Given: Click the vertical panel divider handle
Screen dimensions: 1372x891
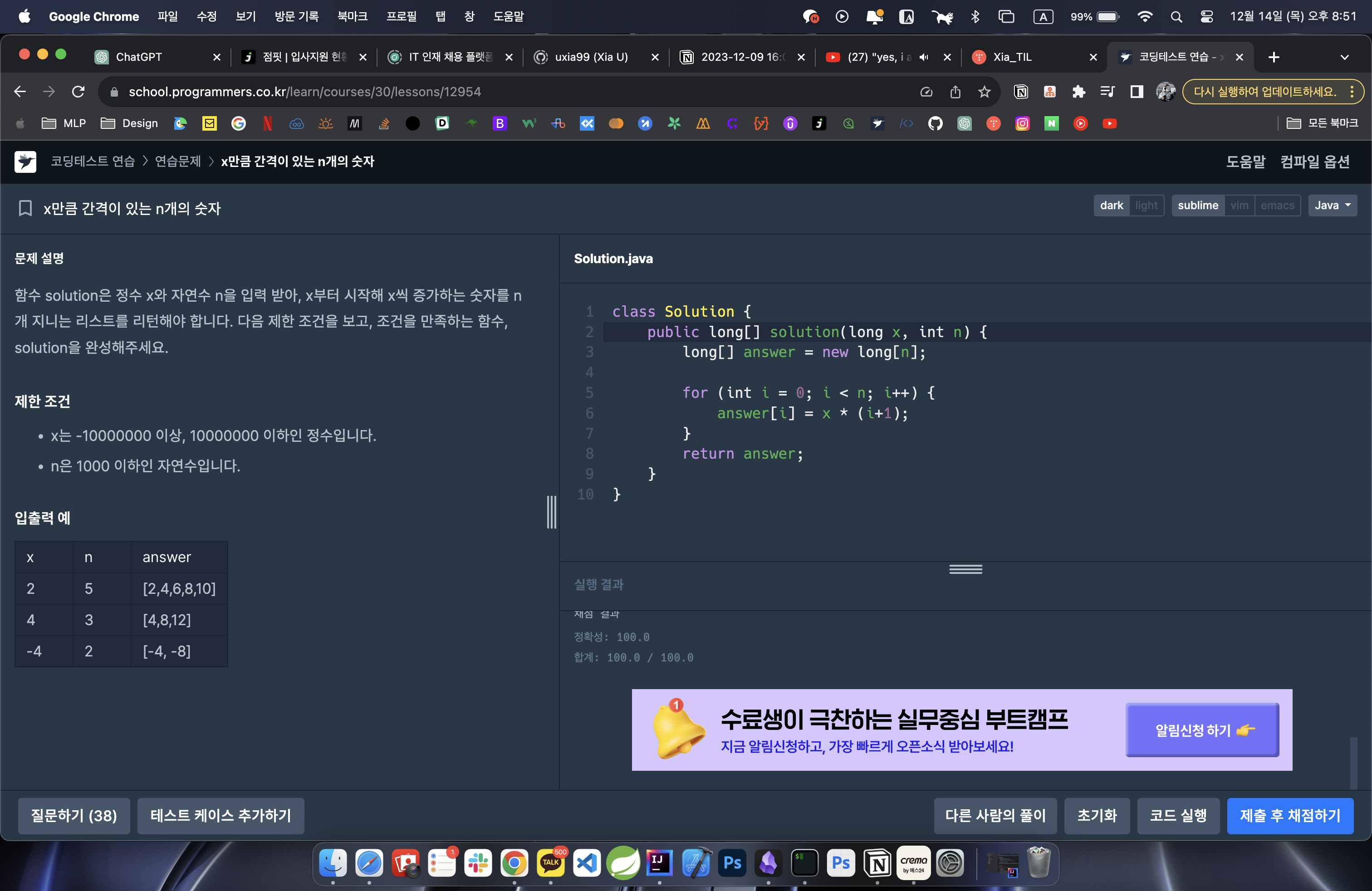Looking at the screenshot, I should [x=552, y=512].
